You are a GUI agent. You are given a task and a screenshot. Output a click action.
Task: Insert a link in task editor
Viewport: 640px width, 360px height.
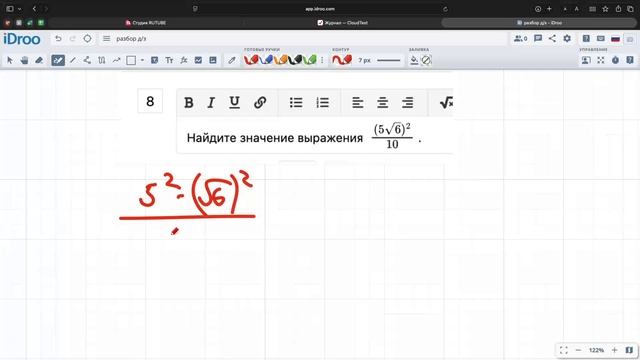pos(260,102)
